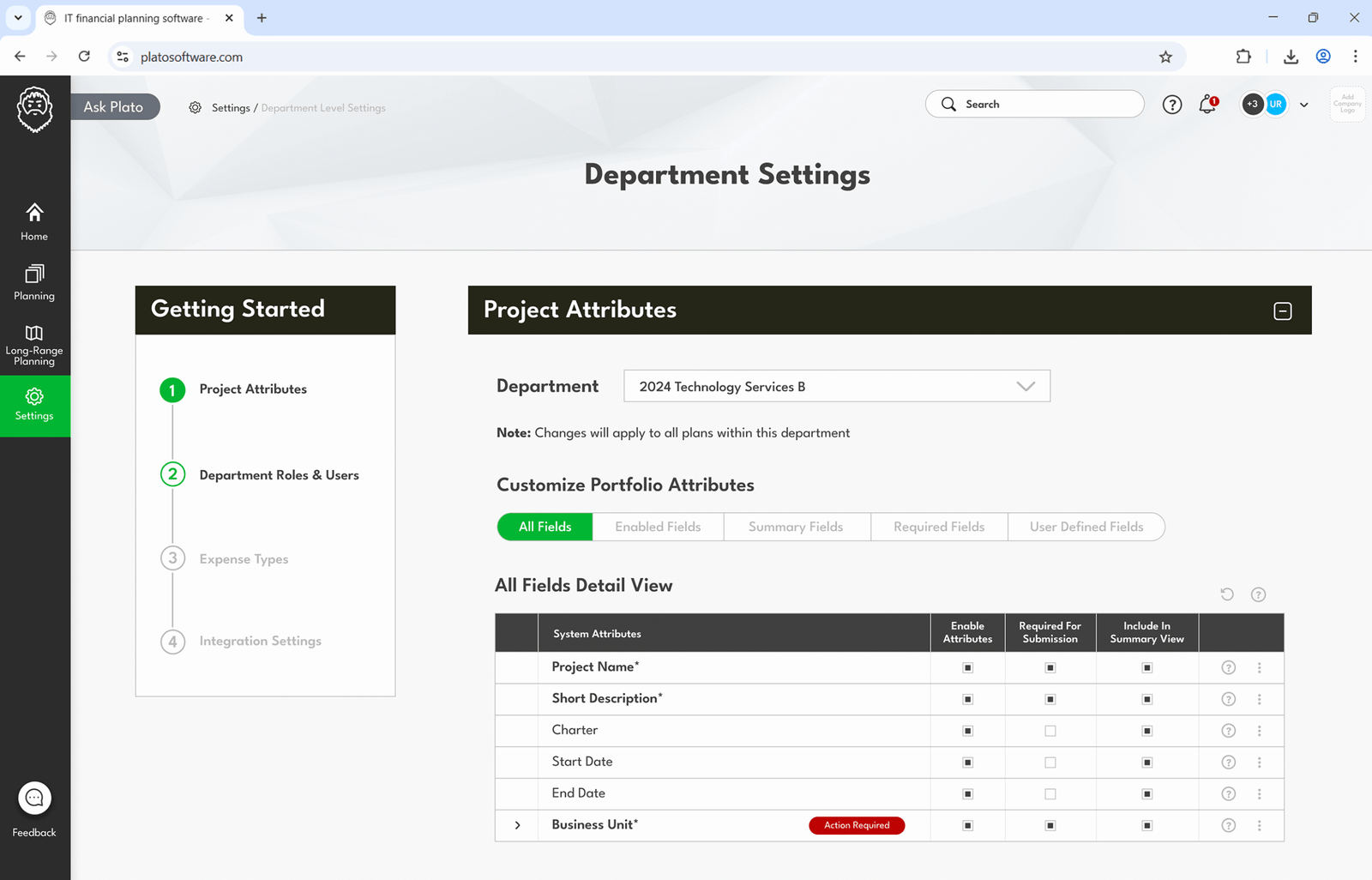1372x880 pixels.
Task: Click the Action Required badge
Action: 857,825
